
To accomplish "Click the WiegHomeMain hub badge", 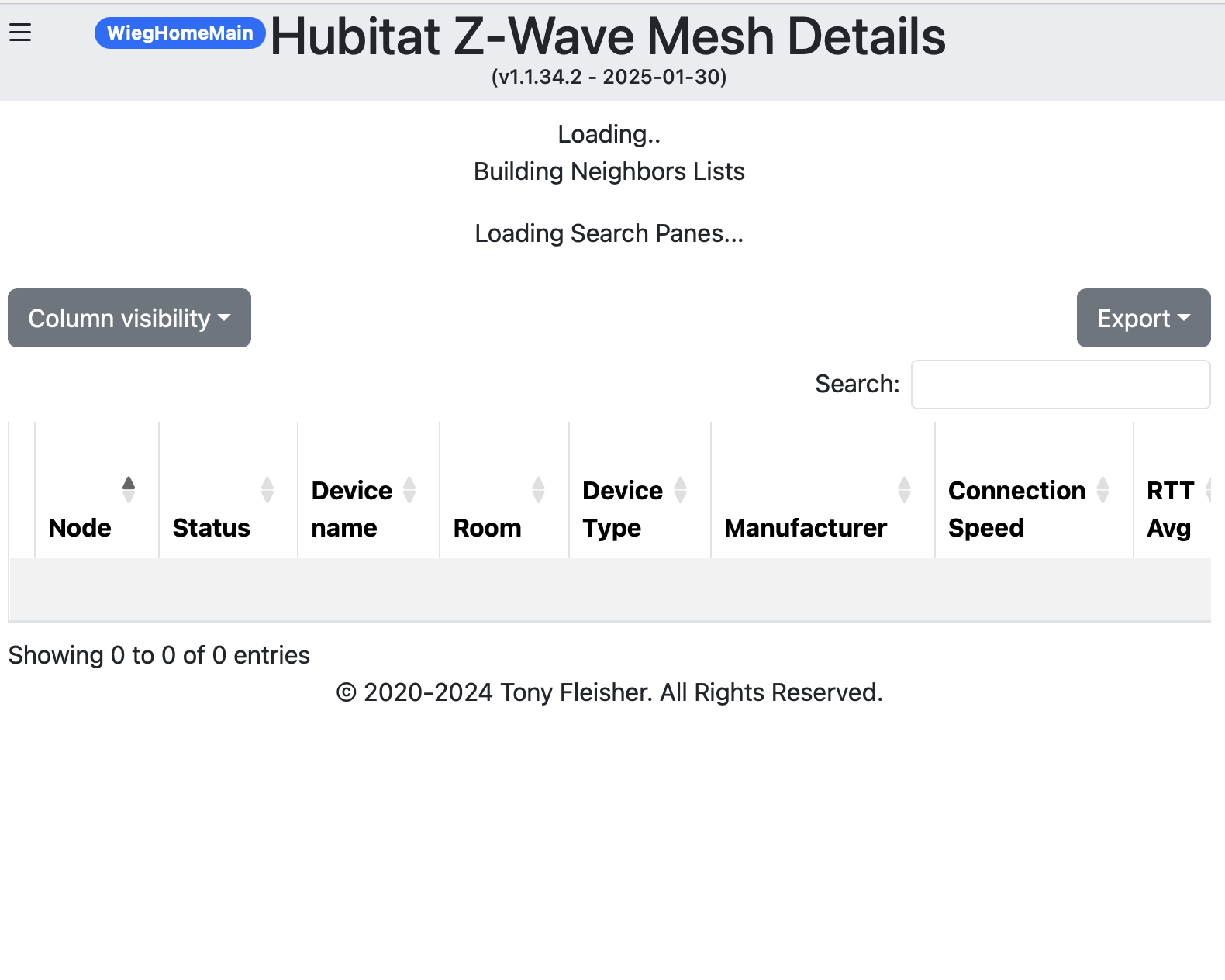I will [x=180, y=33].
